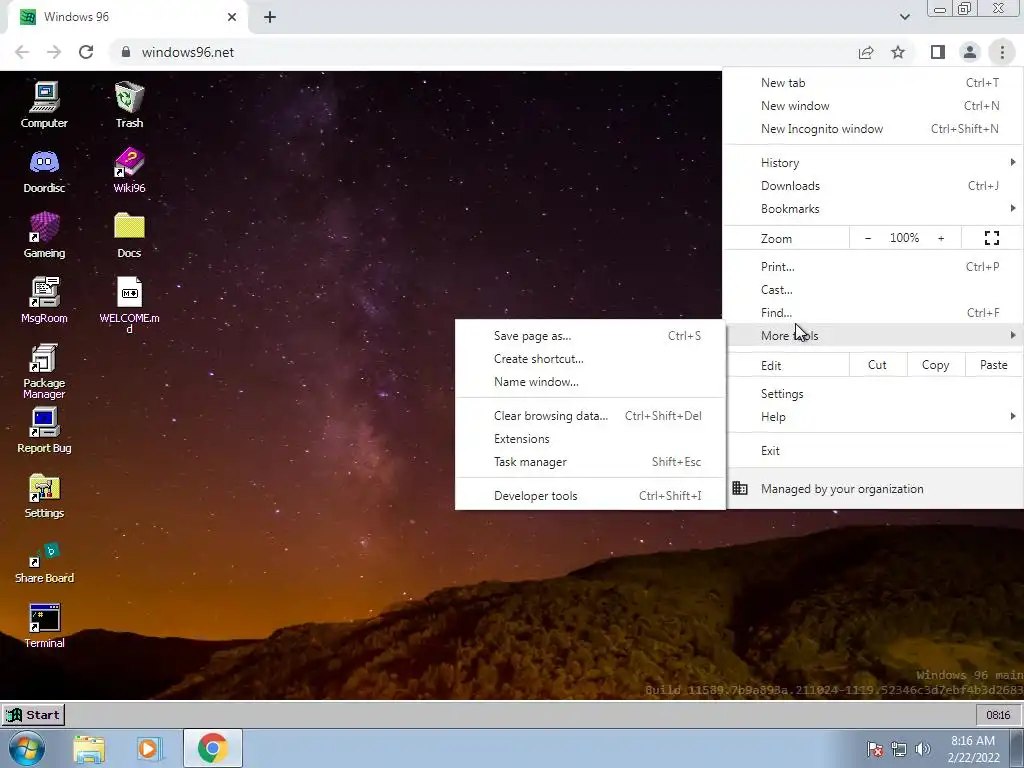Select Save page as... entry
Screen dimensions: 1024x768
pyautogui.click(x=590, y=336)
